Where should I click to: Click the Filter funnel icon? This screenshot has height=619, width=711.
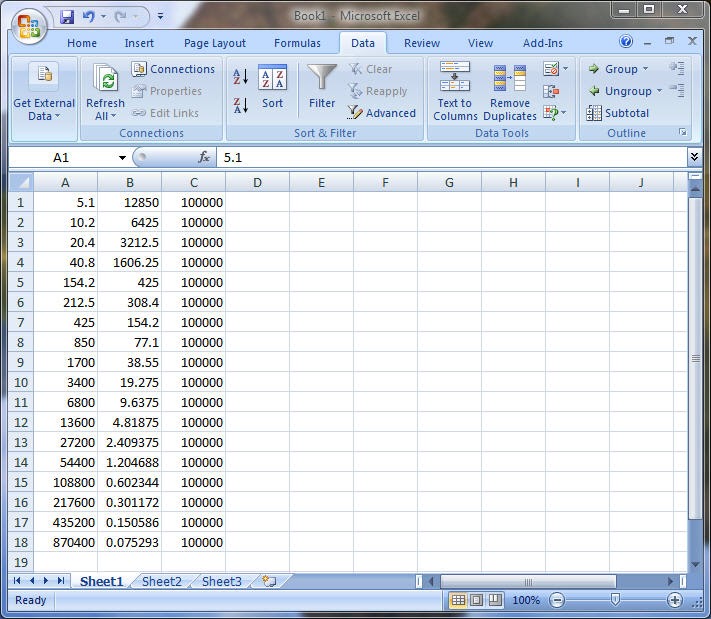(321, 77)
